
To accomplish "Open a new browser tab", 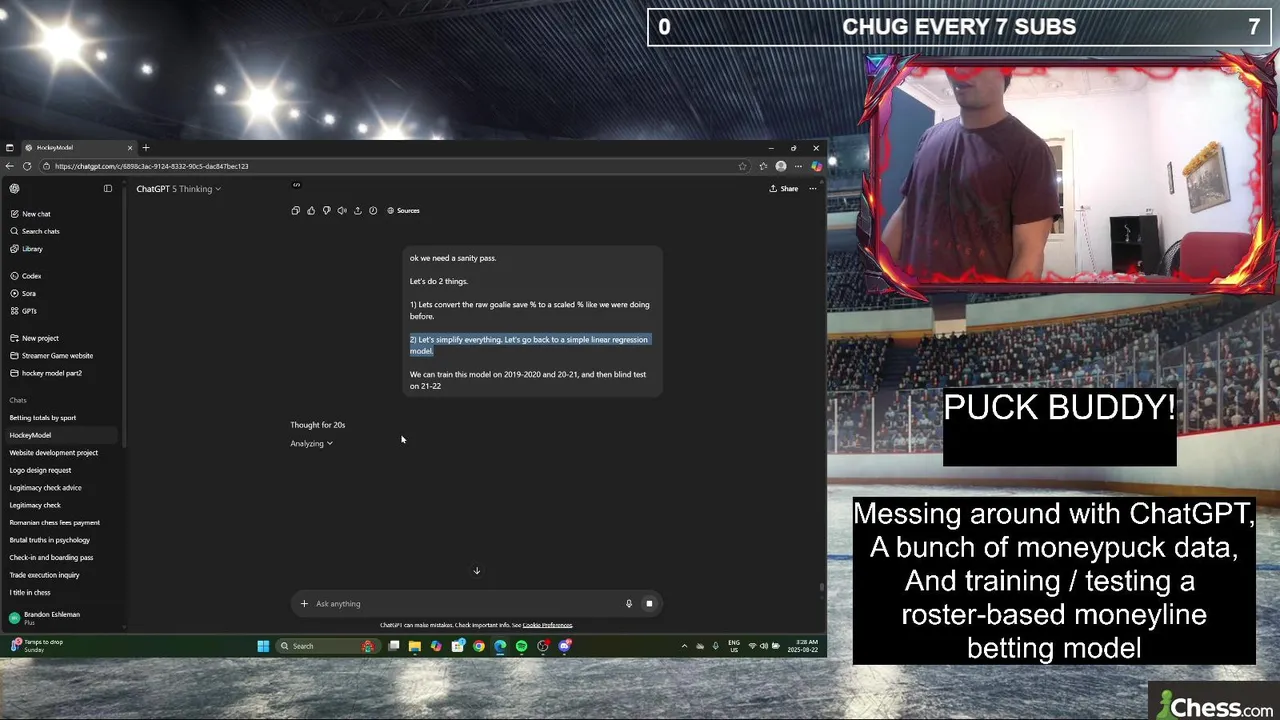I will [x=146, y=148].
